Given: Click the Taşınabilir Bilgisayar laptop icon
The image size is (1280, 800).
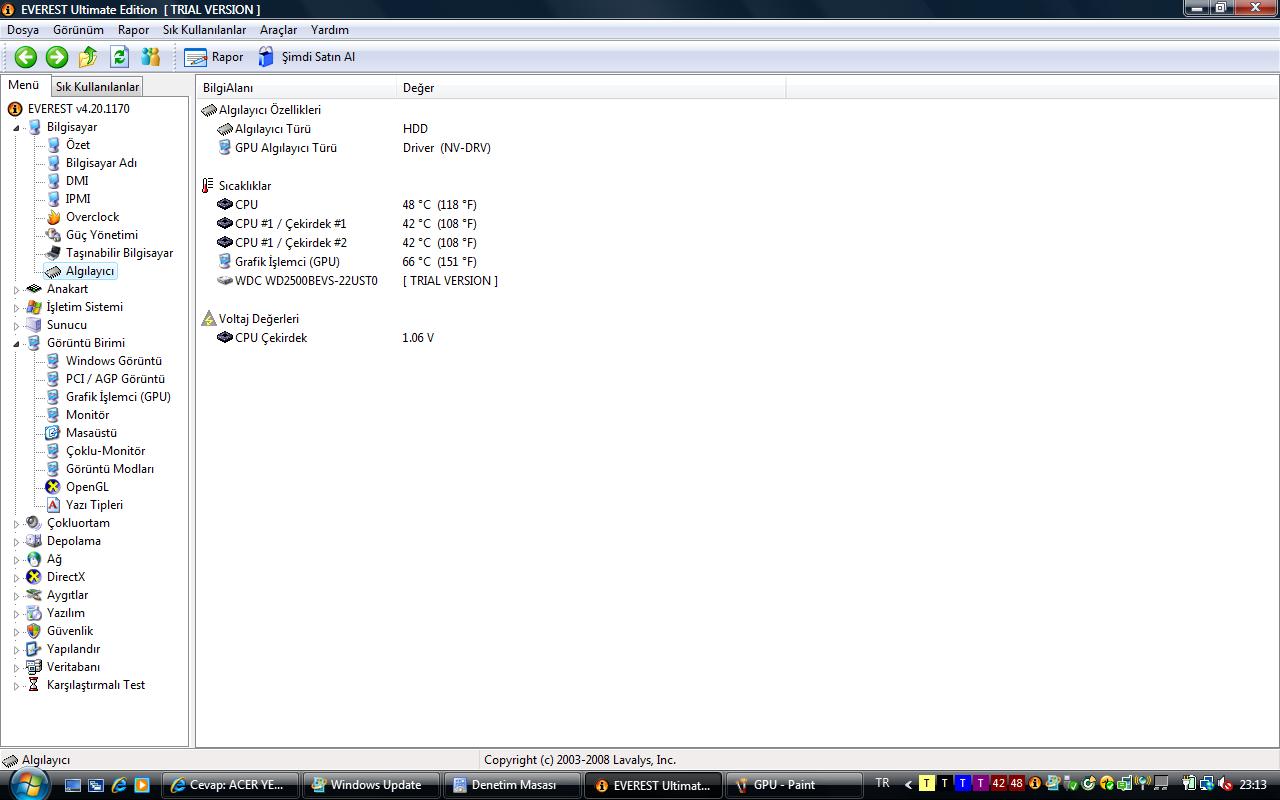Looking at the screenshot, I should 53,253.
